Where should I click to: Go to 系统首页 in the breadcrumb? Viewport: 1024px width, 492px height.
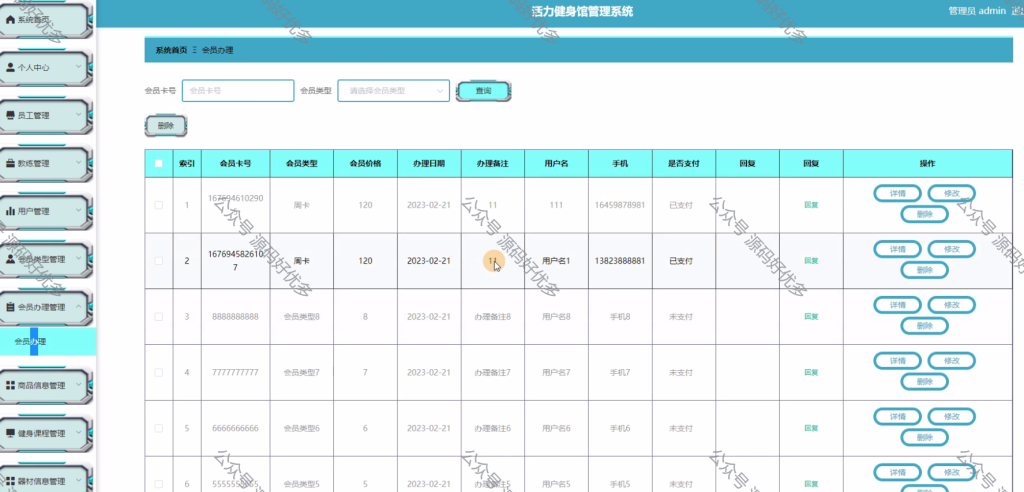(171, 50)
